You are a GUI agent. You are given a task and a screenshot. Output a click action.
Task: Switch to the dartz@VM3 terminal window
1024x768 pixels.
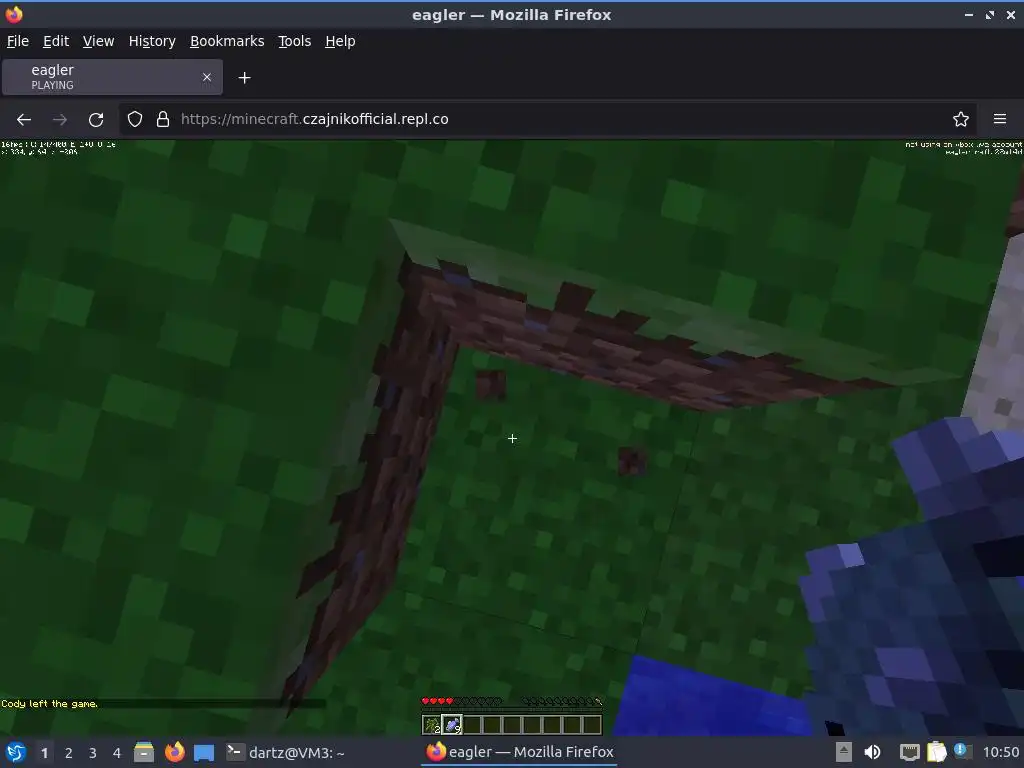(285, 752)
